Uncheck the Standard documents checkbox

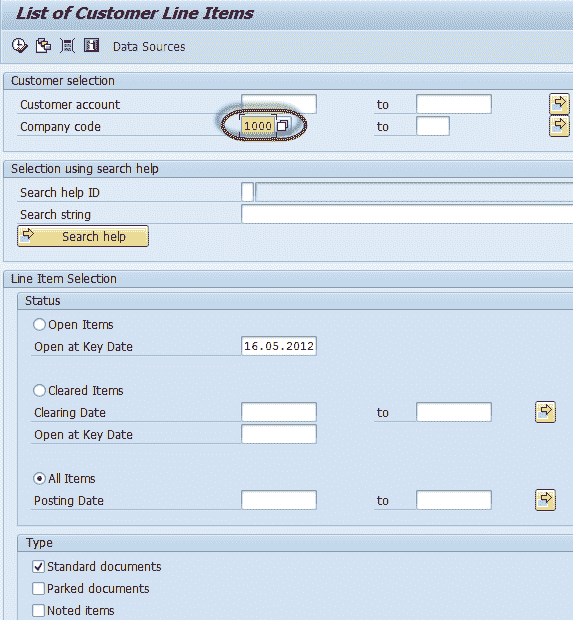tap(38, 567)
